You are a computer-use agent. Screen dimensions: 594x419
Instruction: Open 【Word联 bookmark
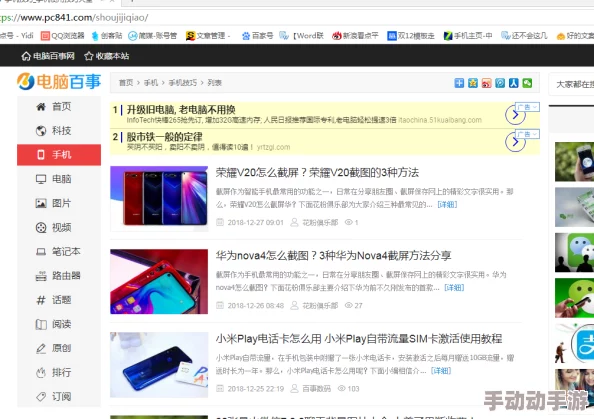click(x=302, y=36)
